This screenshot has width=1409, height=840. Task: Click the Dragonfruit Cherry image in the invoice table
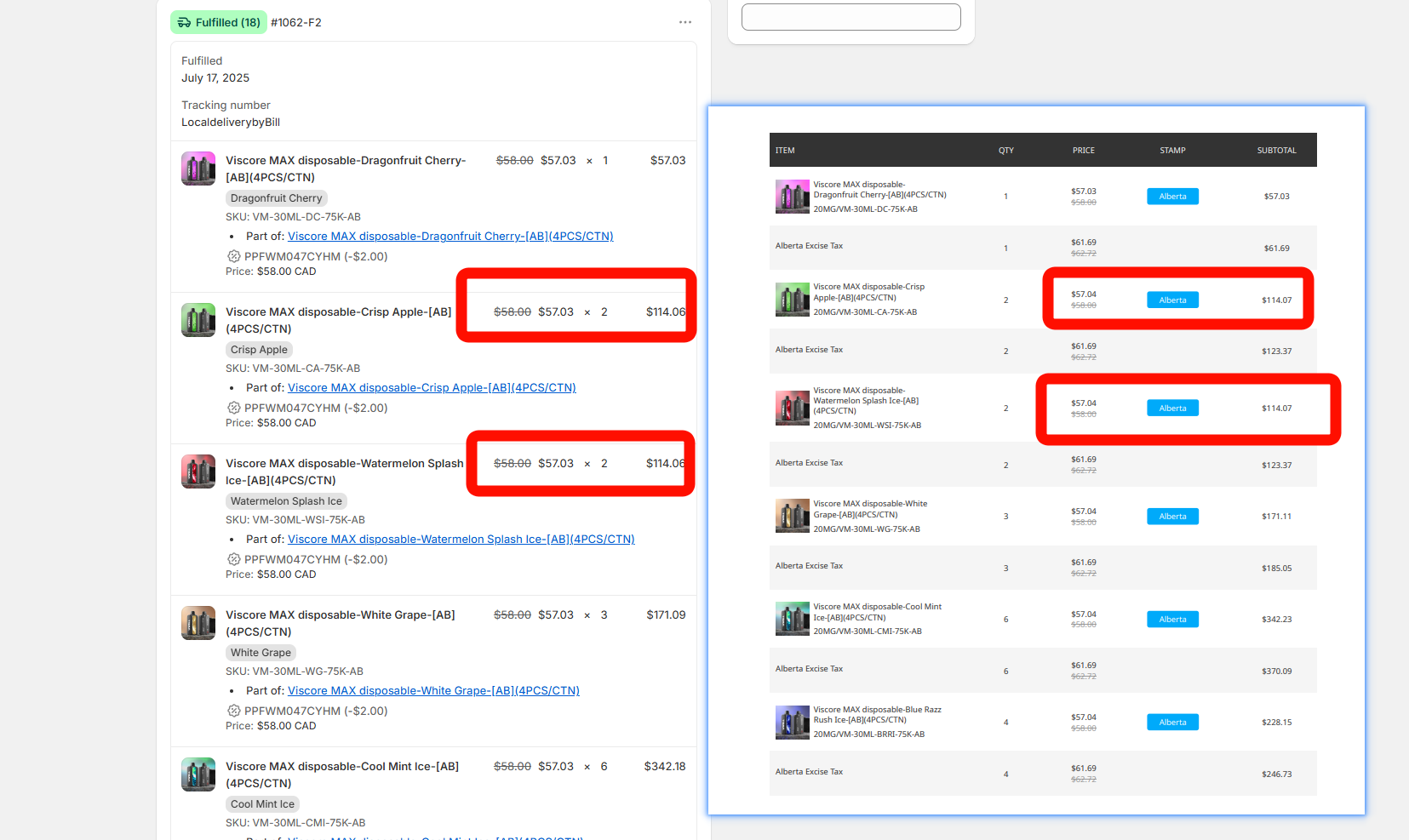[x=792, y=197]
